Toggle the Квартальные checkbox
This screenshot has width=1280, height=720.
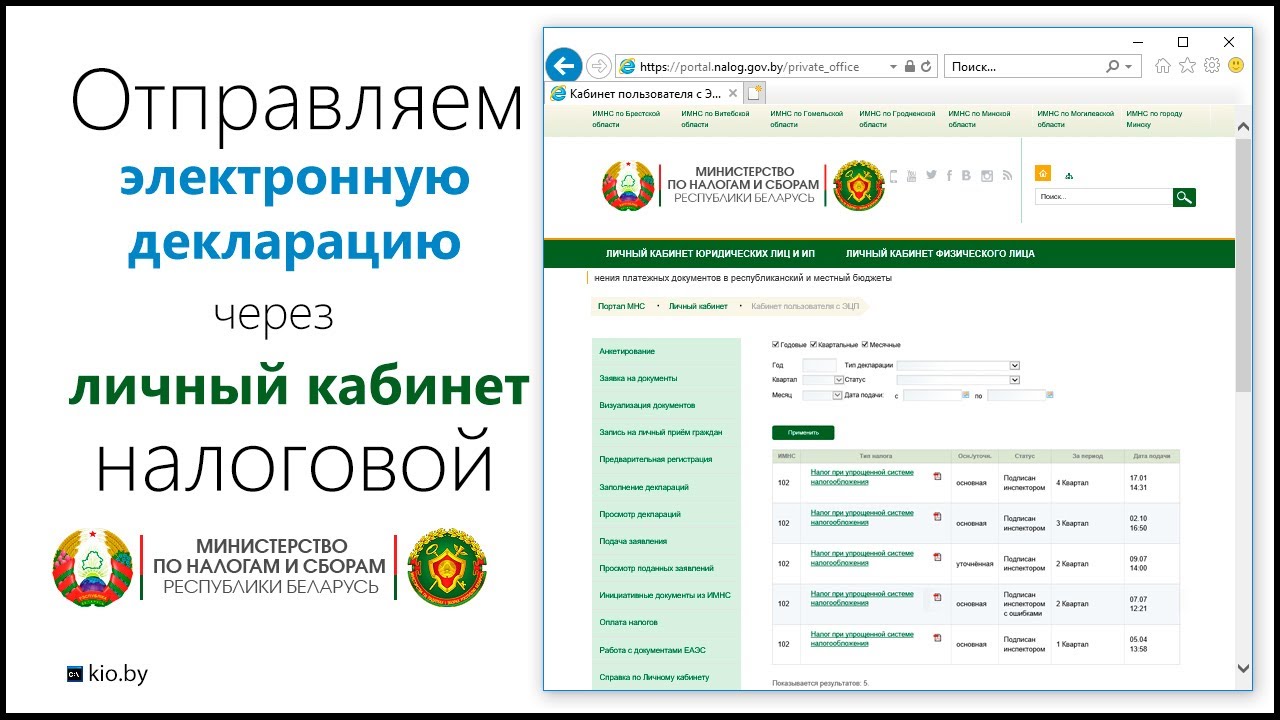pyautogui.click(x=814, y=345)
